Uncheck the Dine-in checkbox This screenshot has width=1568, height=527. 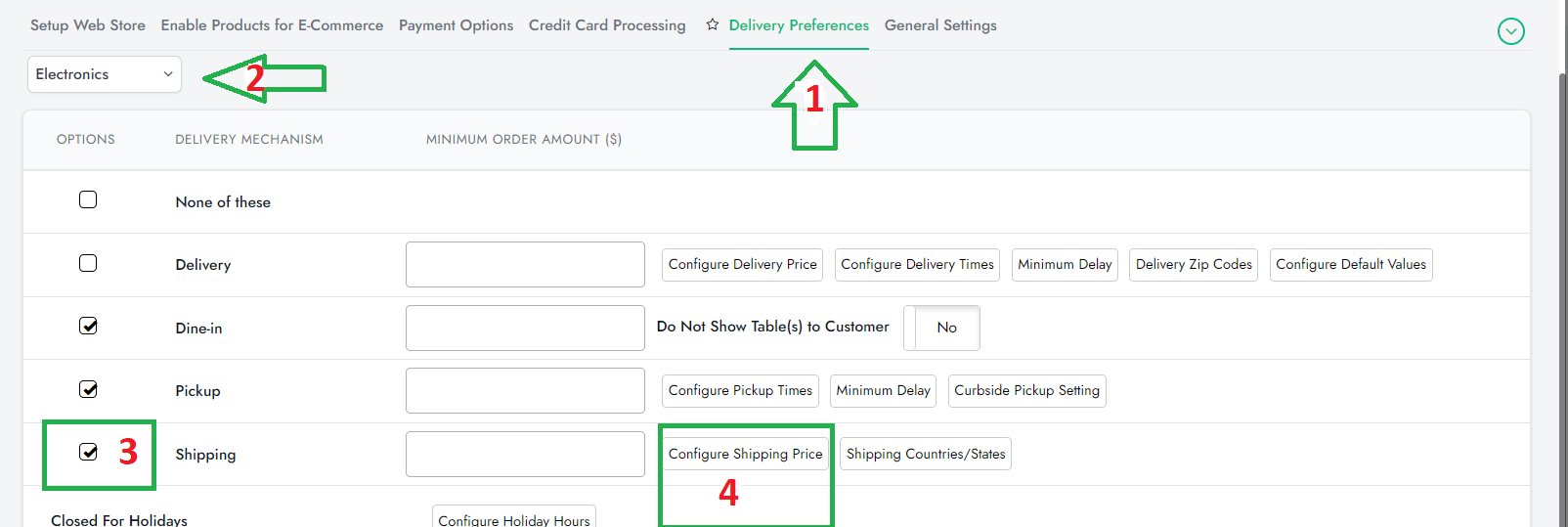pyautogui.click(x=88, y=327)
